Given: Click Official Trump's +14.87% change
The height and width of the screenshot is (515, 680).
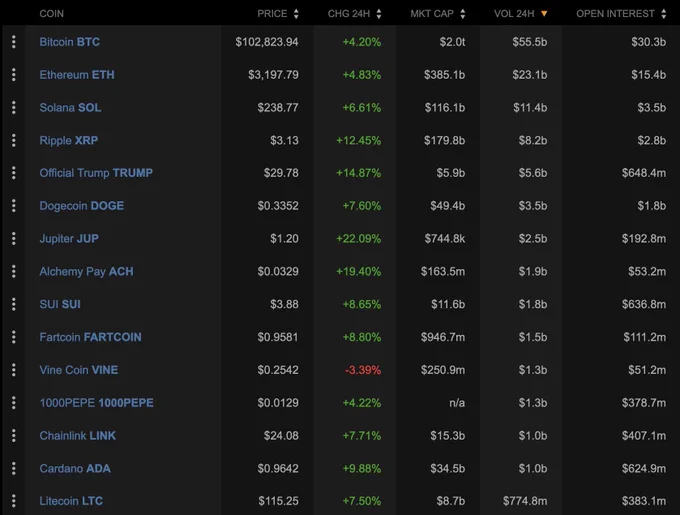Looking at the screenshot, I should coord(359,173).
